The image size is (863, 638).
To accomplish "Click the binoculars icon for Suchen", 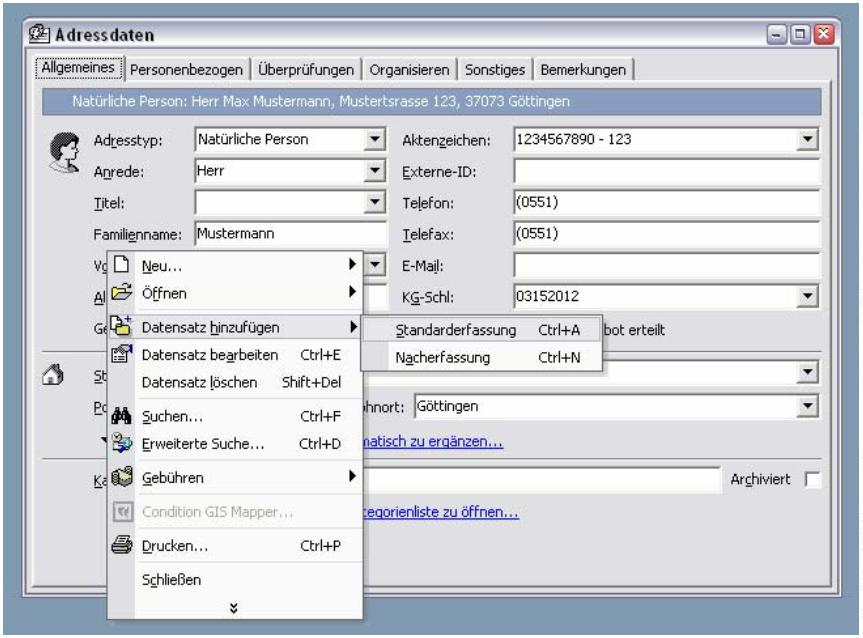I will (x=123, y=415).
